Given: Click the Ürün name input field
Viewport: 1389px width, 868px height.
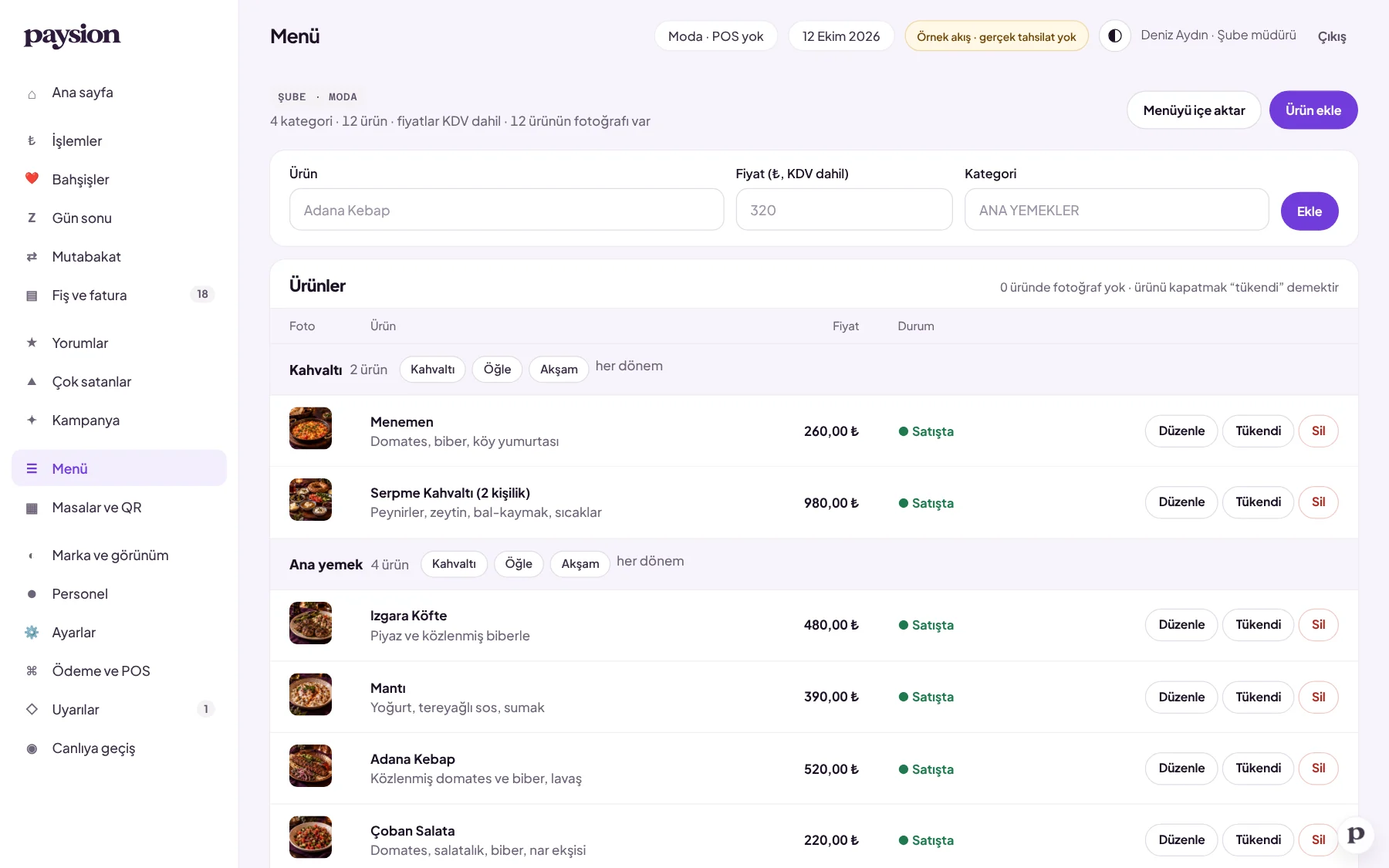Looking at the screenshot, I should (x=507, y=210).
